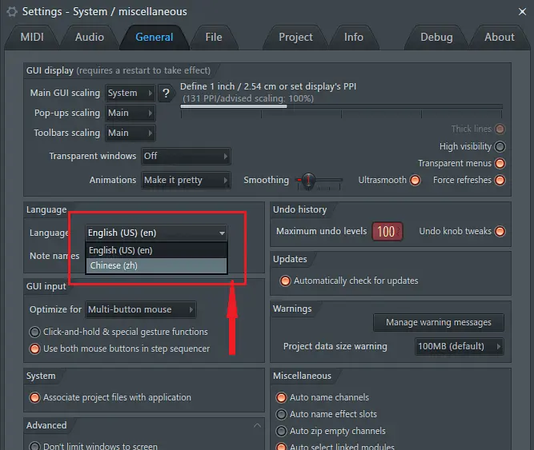Select Chinese (zh) language option
This screenshot has height=450, width=534.
point(156,266)
